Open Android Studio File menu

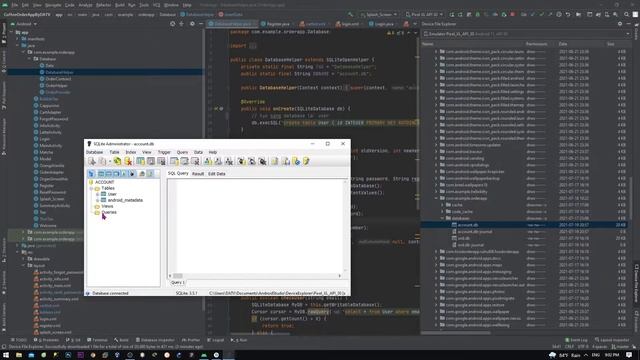click(15, 5)
